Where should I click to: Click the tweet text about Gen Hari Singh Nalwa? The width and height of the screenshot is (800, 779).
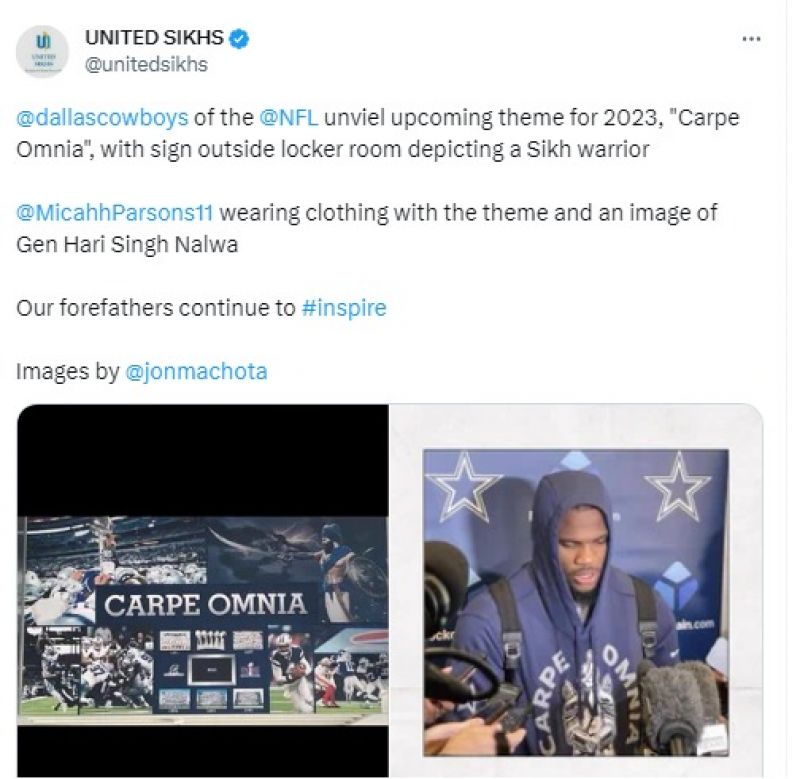coord(367,229)
